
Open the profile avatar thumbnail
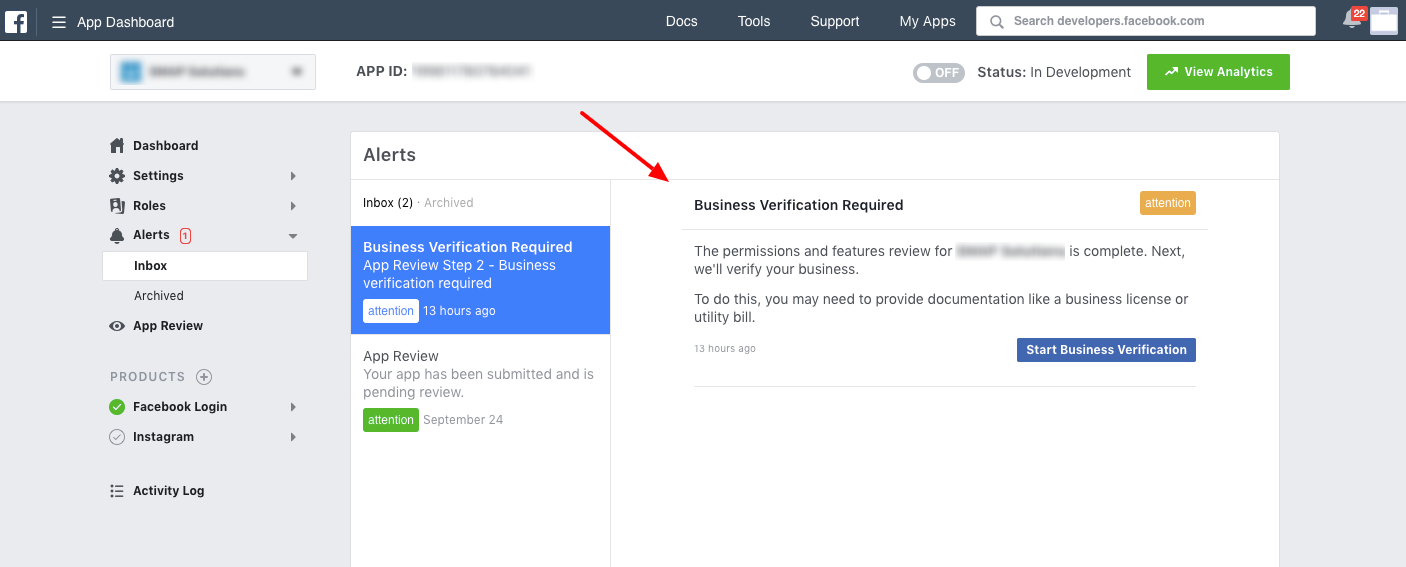(x=1384, y=21)
